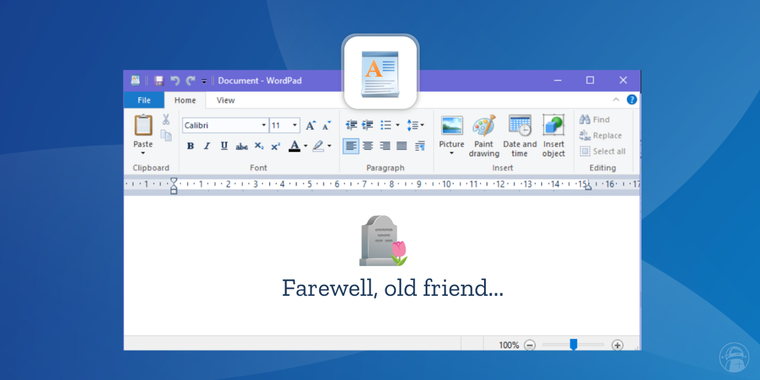760x380 pixels.
Task: Toggle strikethrough formatting
Action: point(241,146)
